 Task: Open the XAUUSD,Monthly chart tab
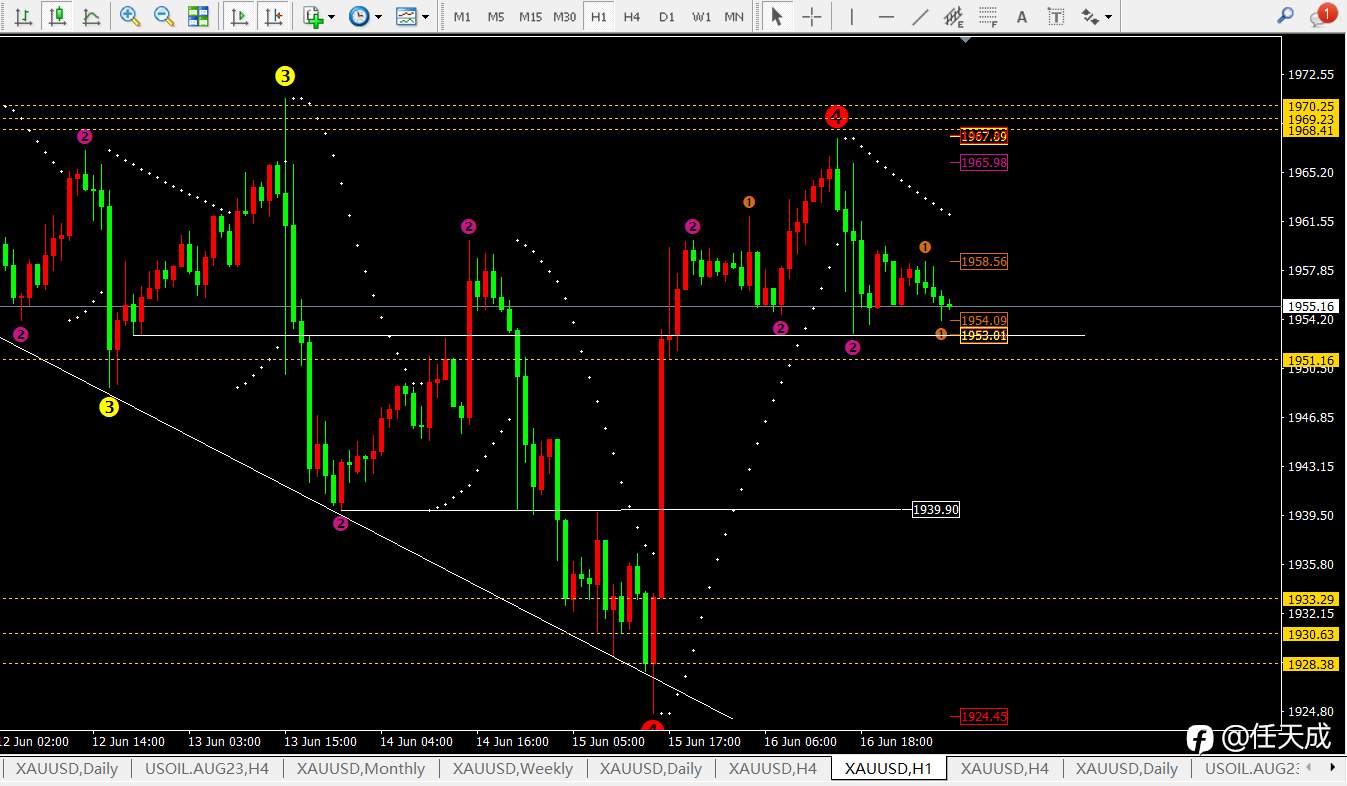coord(361,769)
